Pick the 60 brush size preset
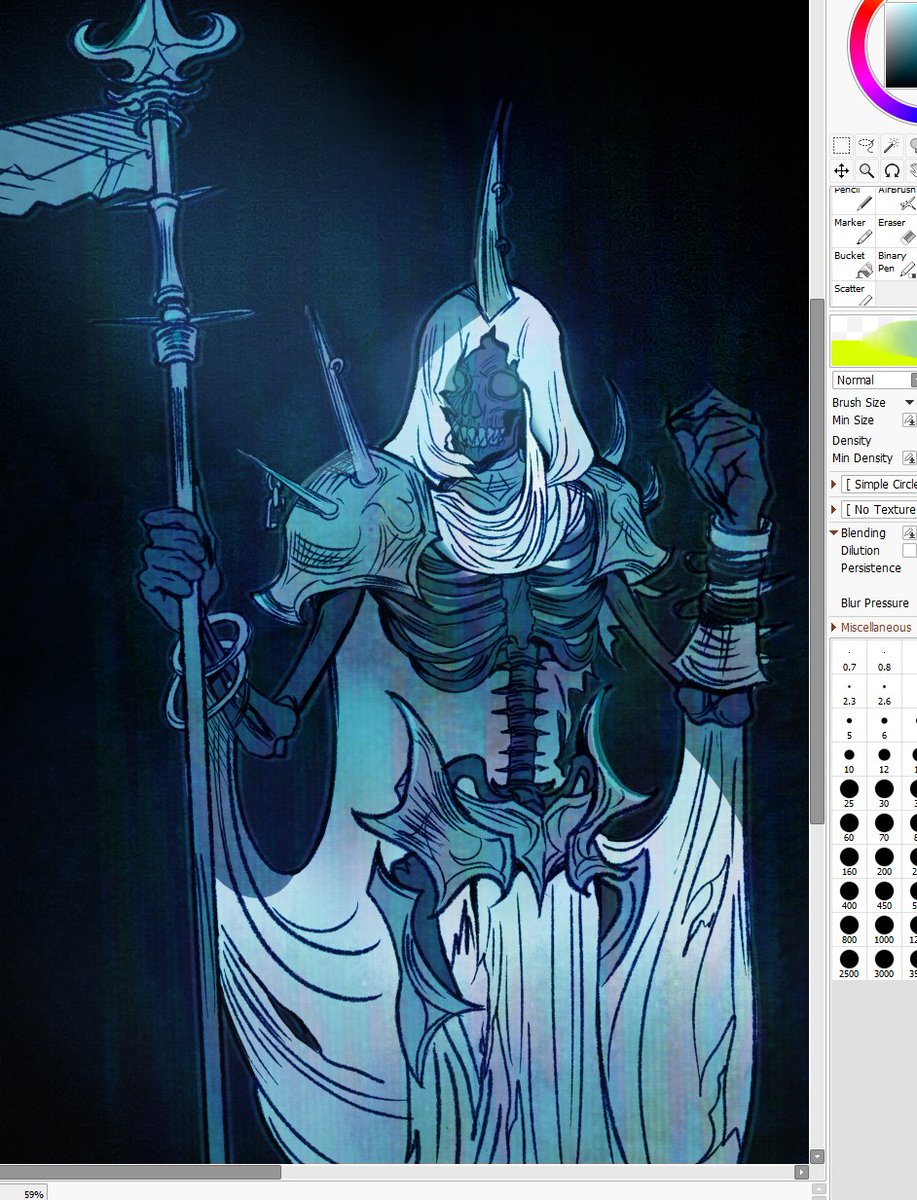The width and height of the screenshot is (917, 1200). 849,828
